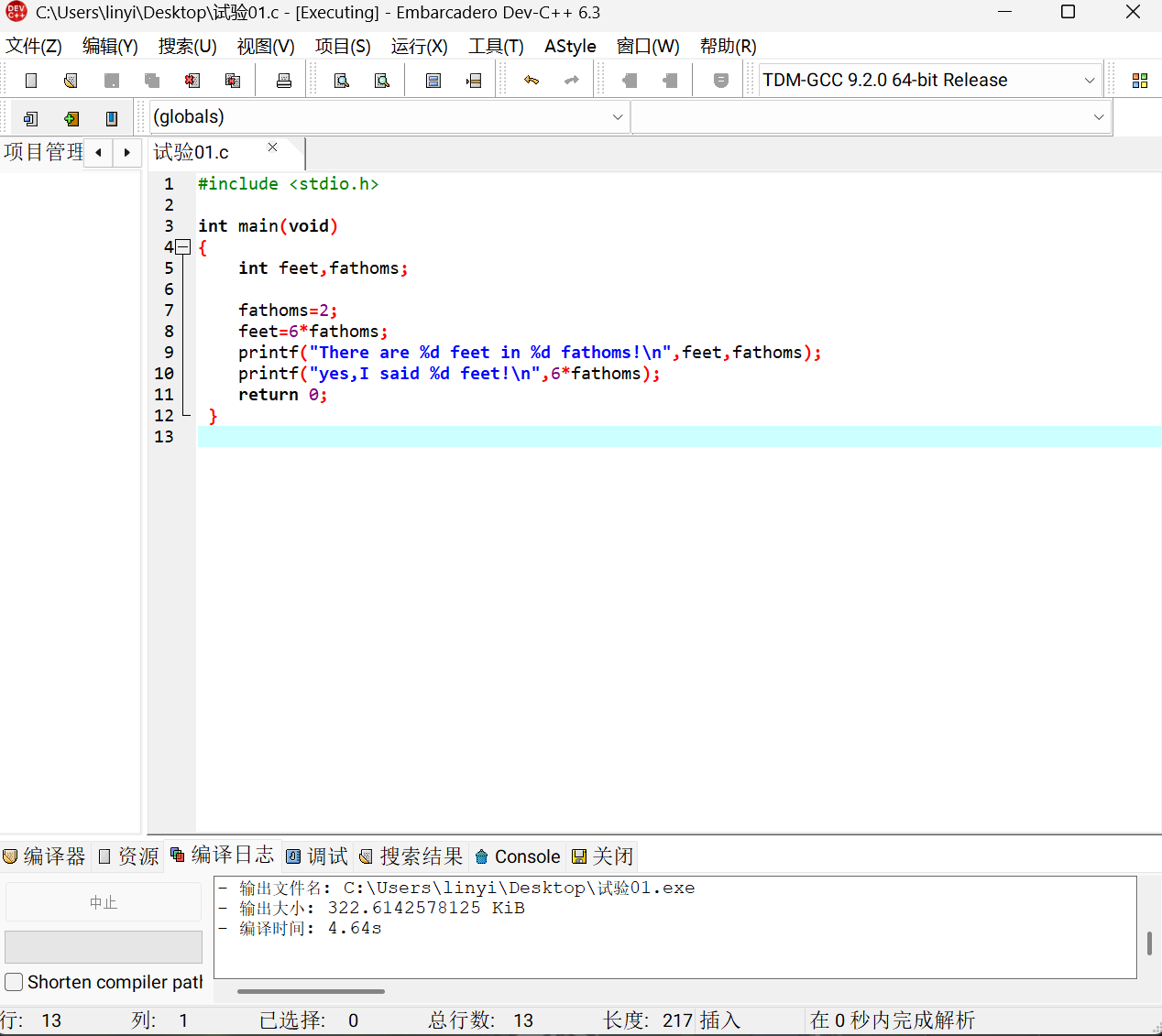Image resolution: width=1162 pixels, height=1036 pixels.
Task: Click the blue bookmark-style icon
Action: coord(112,118)
